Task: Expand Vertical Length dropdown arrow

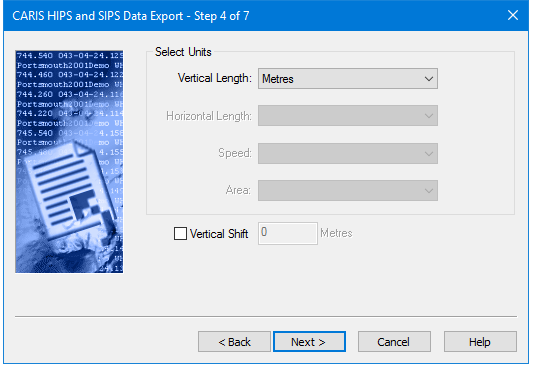Action: point(429,79)
